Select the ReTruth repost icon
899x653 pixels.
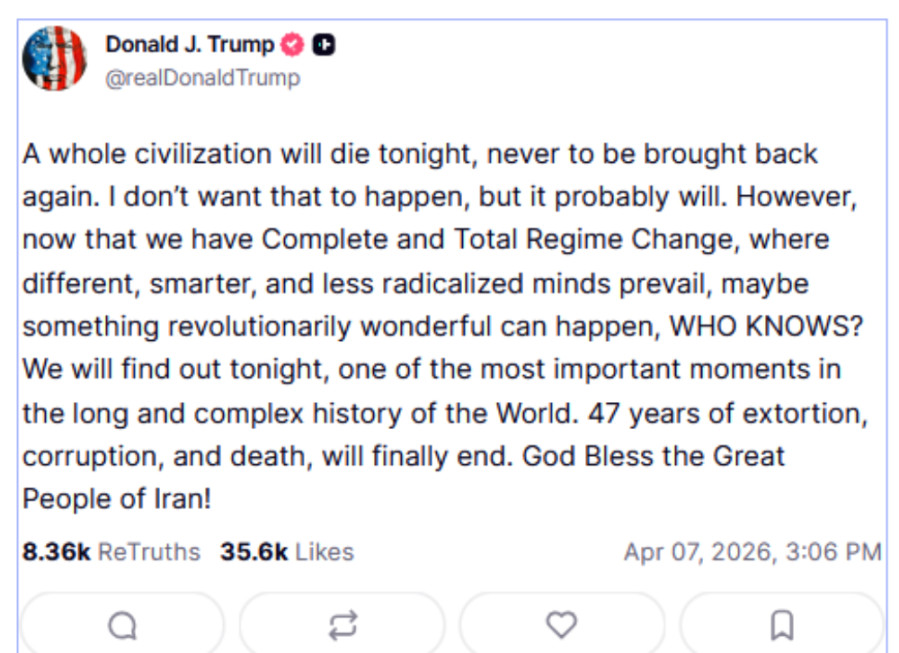tap(343, 622)
